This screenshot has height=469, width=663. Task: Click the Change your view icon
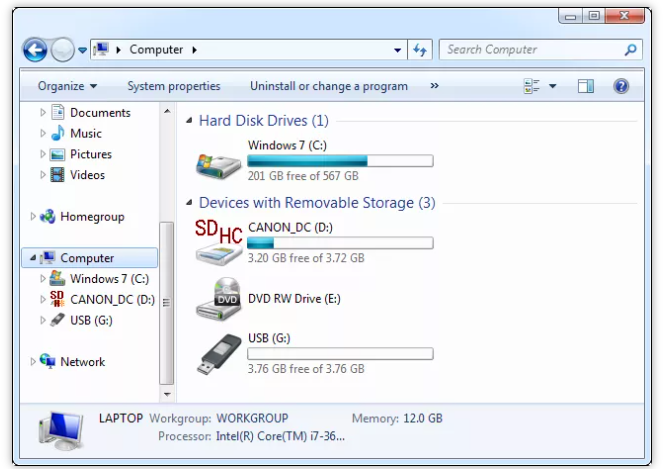pos(531,86)
